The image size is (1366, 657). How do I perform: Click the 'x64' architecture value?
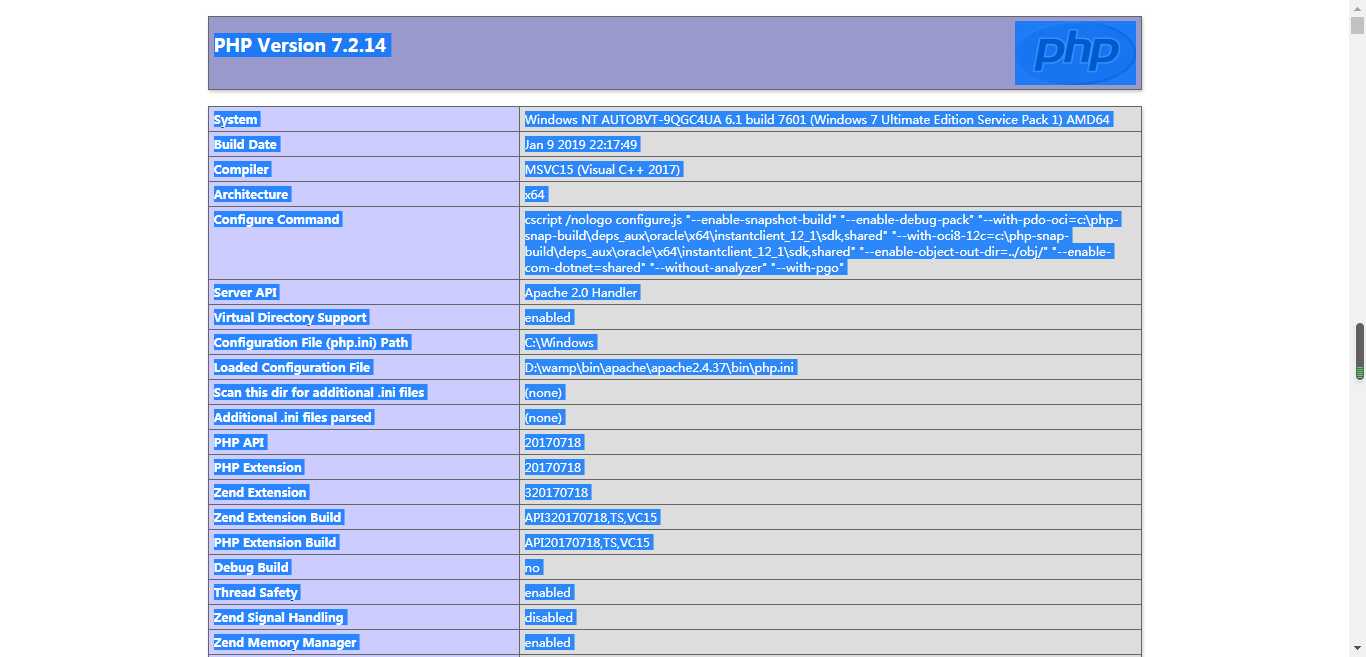coord(536,194)
